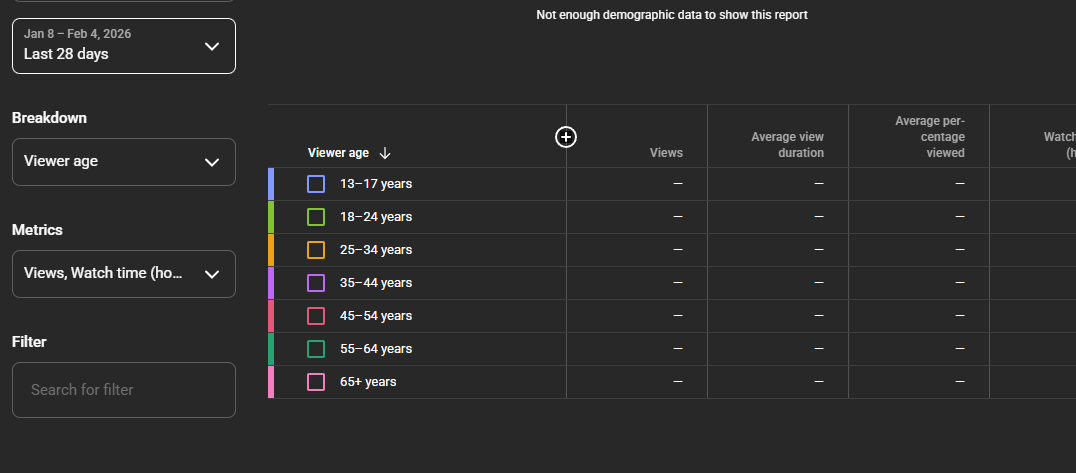1076x473 pixels.
Task: Enable the 18–24 years checkbox
Action: tap(316, 217)
